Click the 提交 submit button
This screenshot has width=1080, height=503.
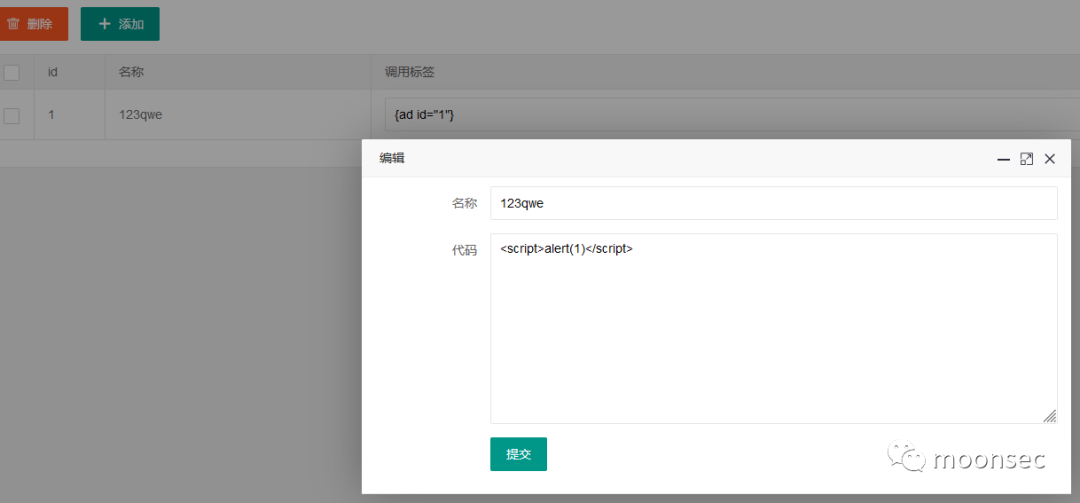(519, 454)
